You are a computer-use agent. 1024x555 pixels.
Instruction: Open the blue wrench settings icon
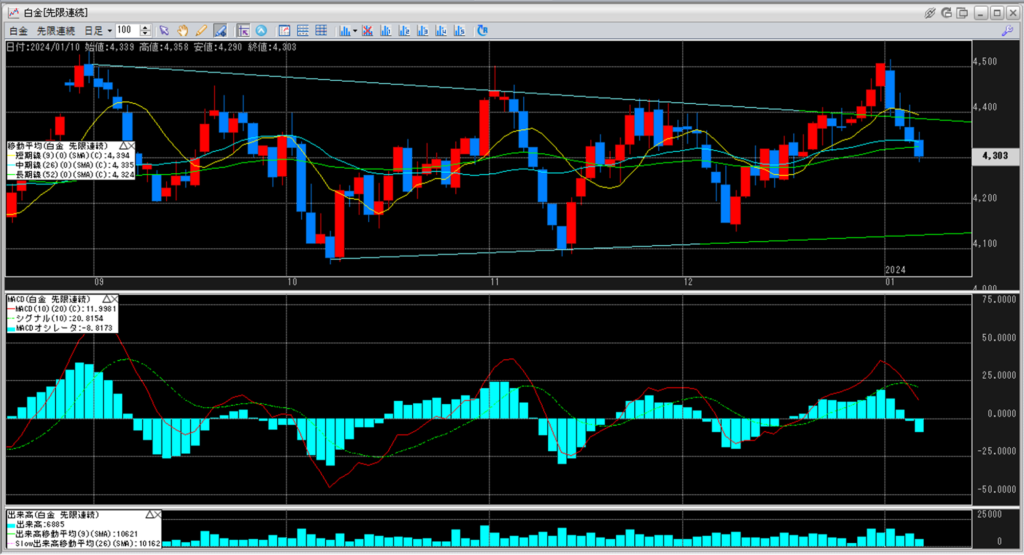(x=1008, y=31)
